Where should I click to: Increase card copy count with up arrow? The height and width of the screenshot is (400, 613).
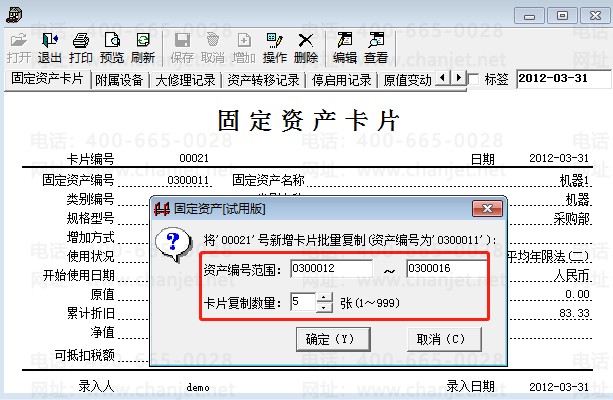pyautogui.click(x=324, y=298)
